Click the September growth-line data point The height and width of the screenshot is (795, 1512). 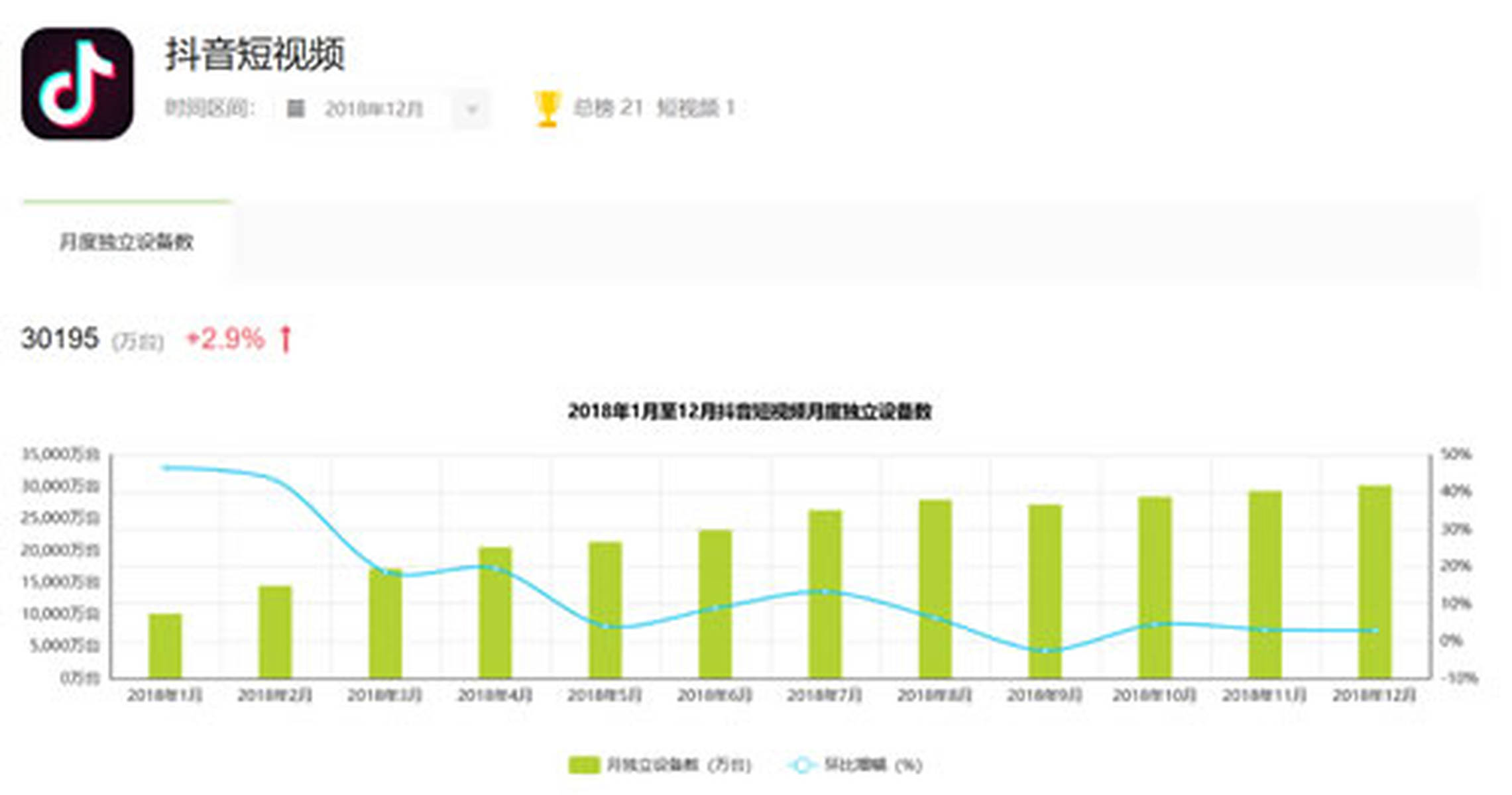(1045, 651)
